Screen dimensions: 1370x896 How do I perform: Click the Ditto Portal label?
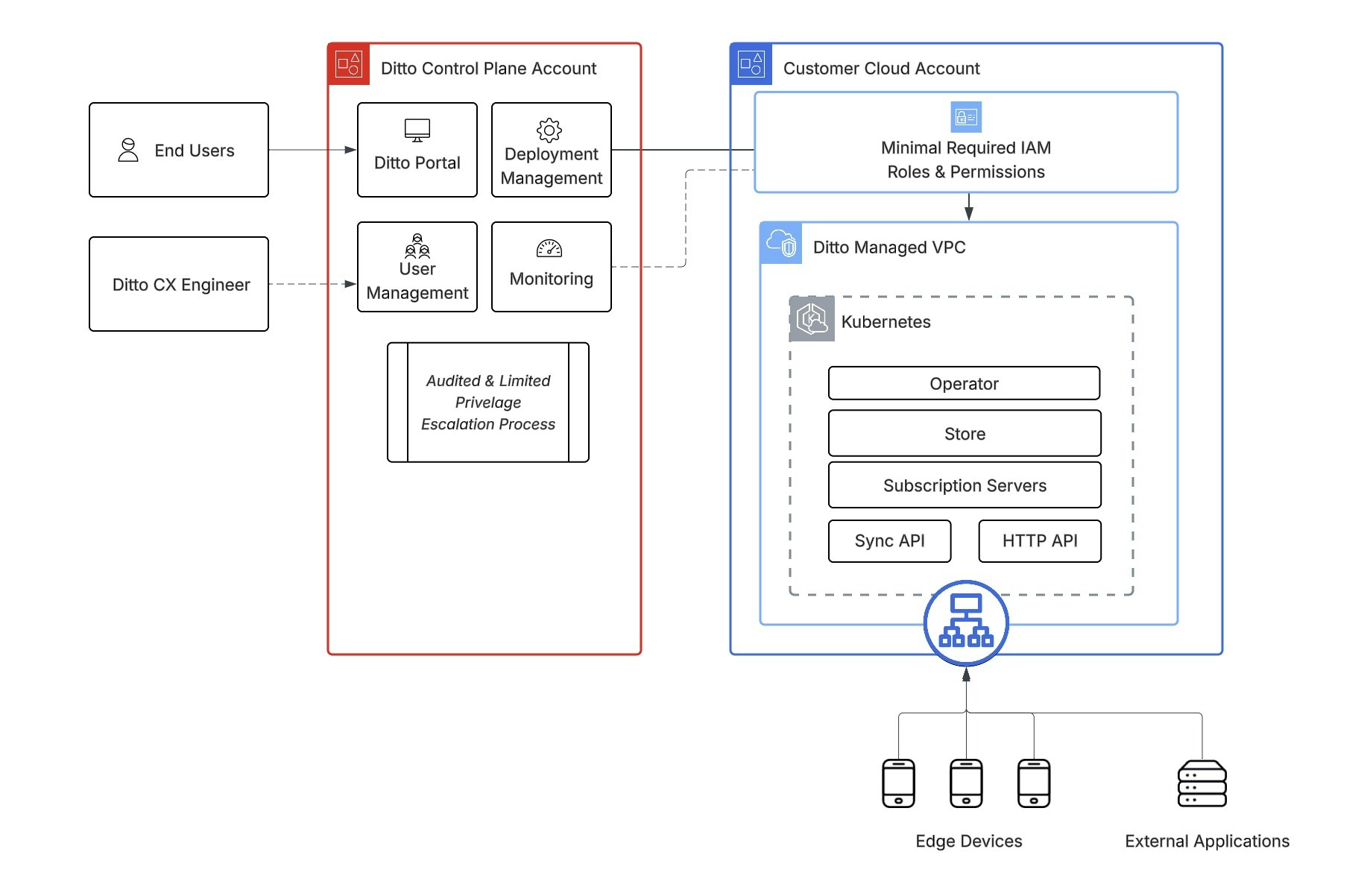pos(417,163)
